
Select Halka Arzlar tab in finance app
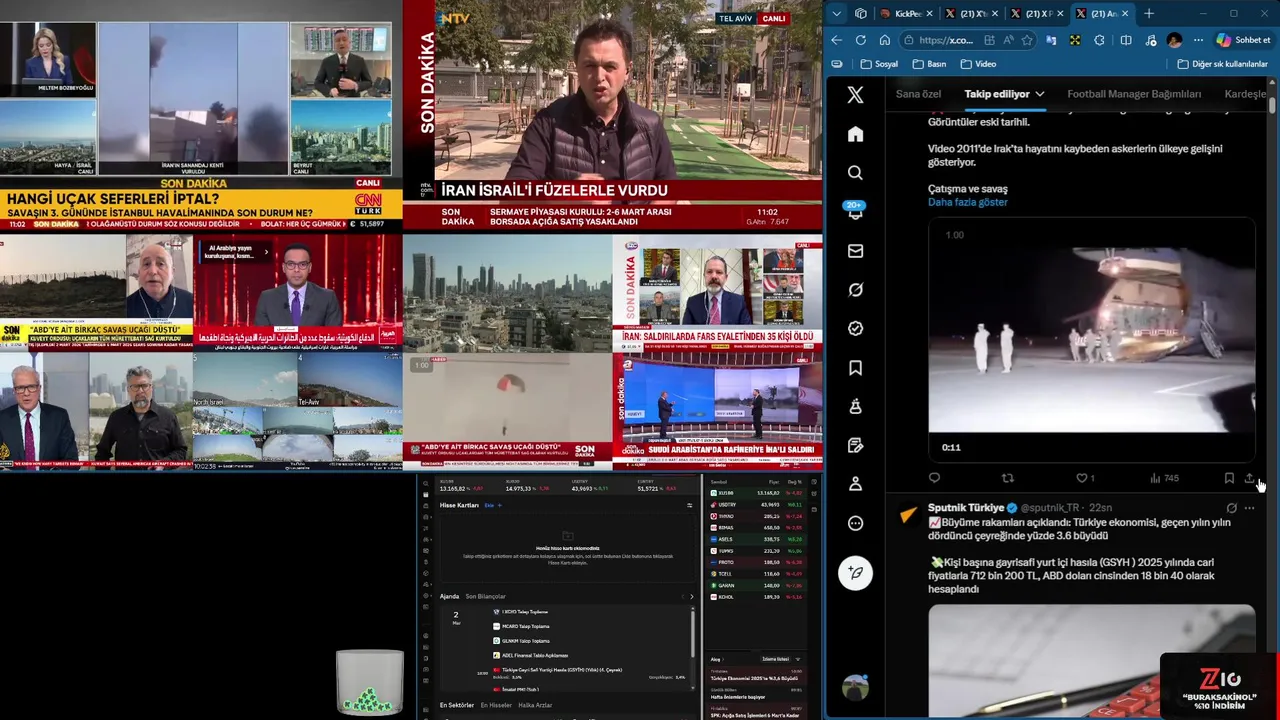tap(535, 705)
